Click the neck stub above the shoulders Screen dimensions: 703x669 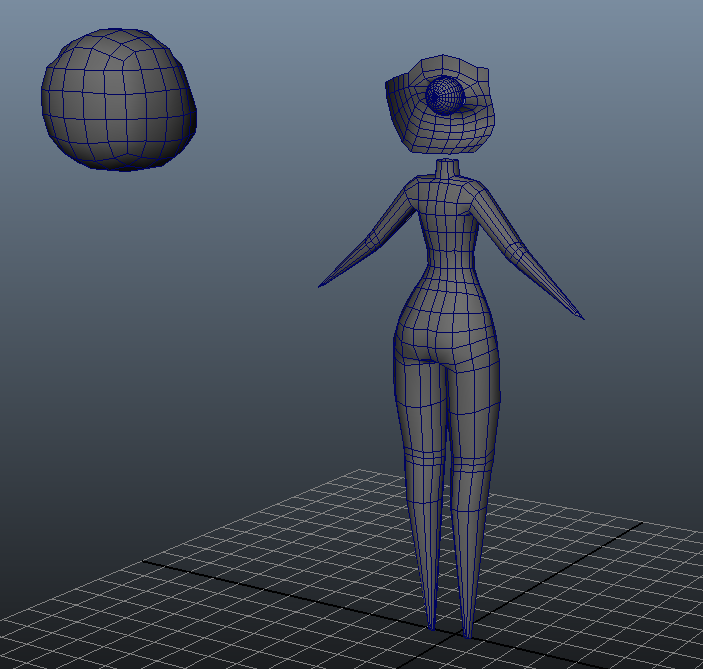click(x=448, y=167)
